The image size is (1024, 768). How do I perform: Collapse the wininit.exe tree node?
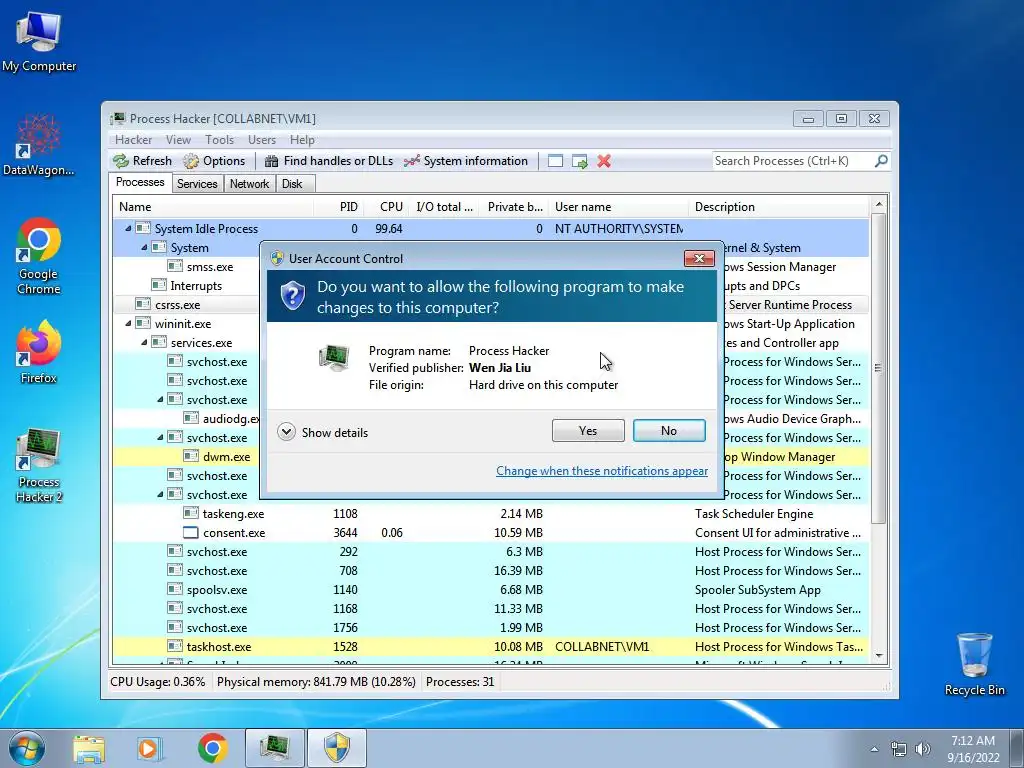(x=128, y=323)
